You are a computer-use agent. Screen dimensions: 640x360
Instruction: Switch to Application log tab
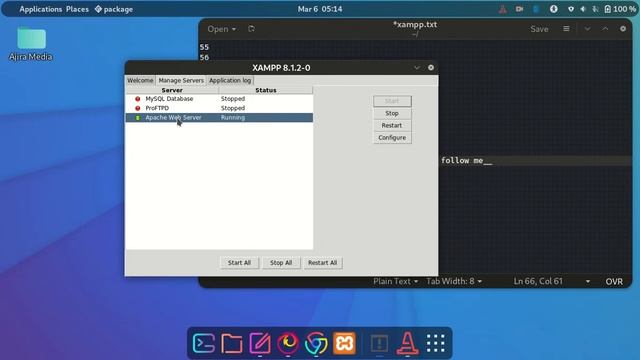tap(230, 80)
